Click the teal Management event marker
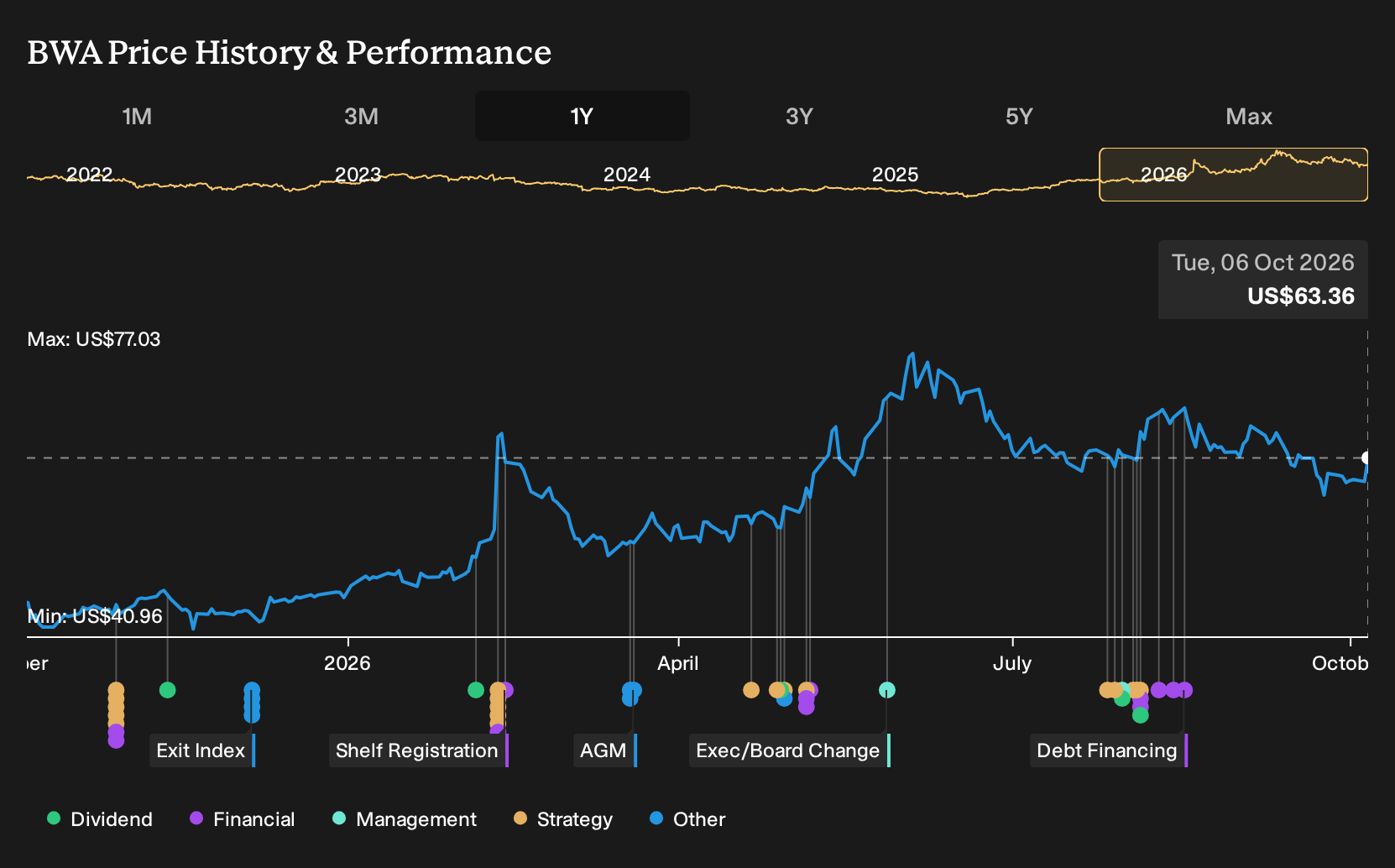 [887, 690]
